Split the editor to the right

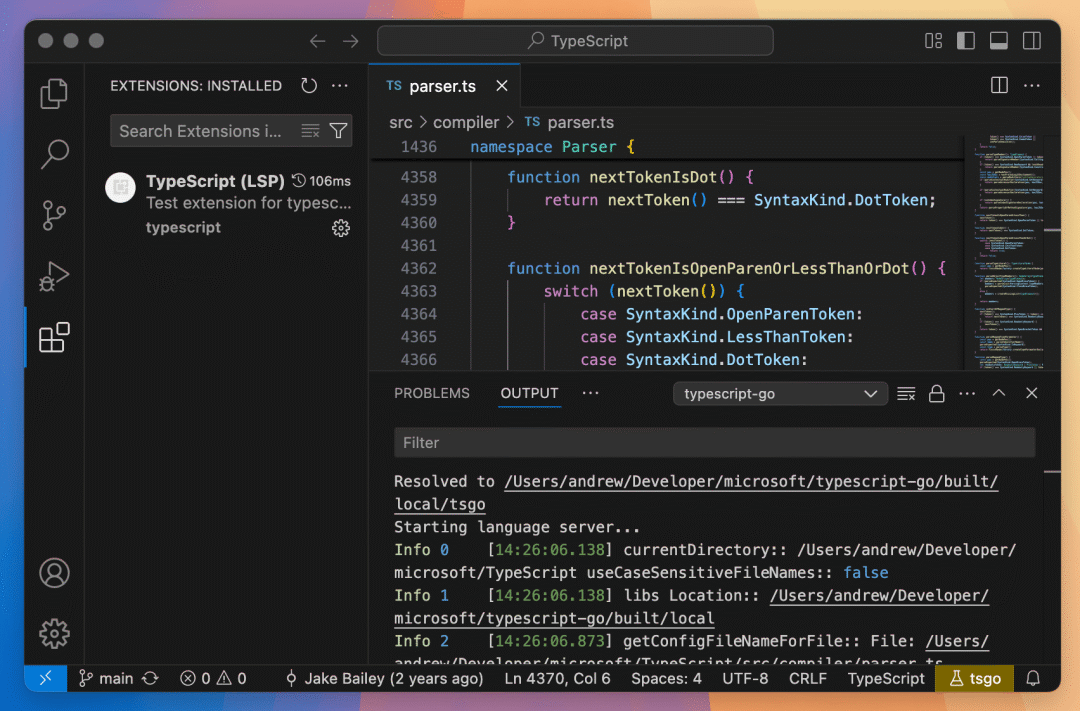(999, 85)
